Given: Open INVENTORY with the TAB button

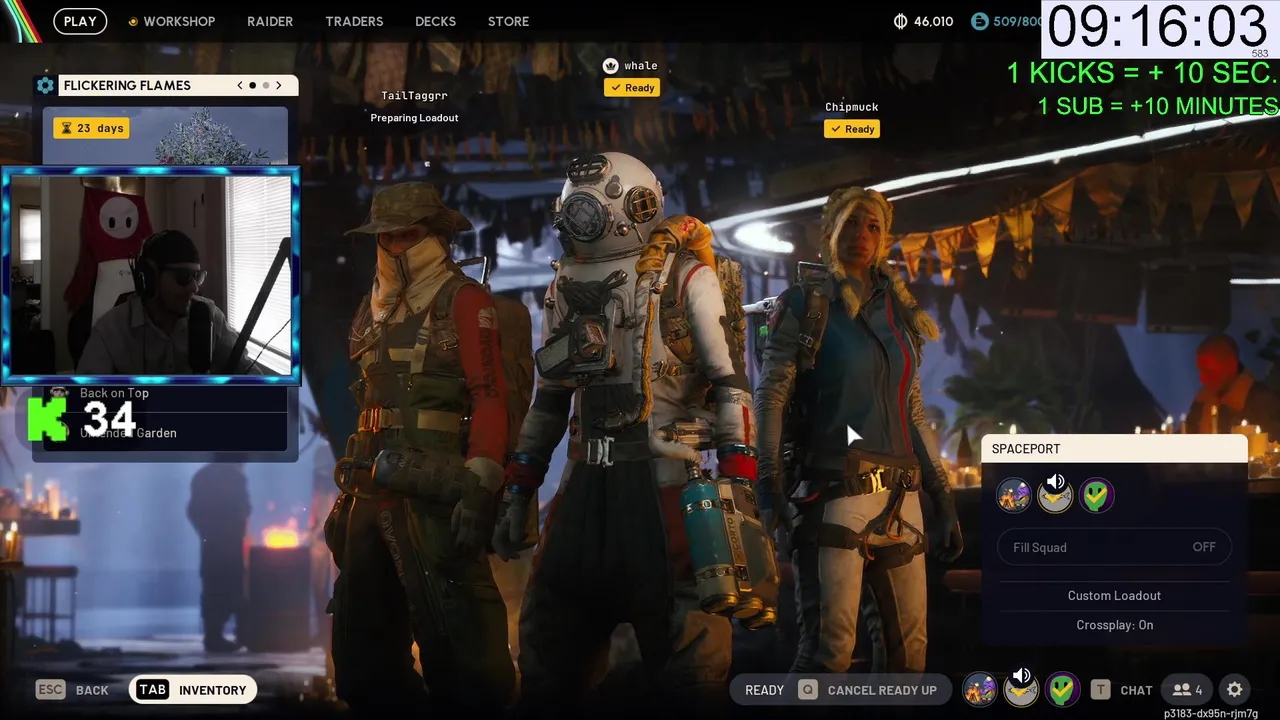Looking at the screenshot, I should point(193,690).
